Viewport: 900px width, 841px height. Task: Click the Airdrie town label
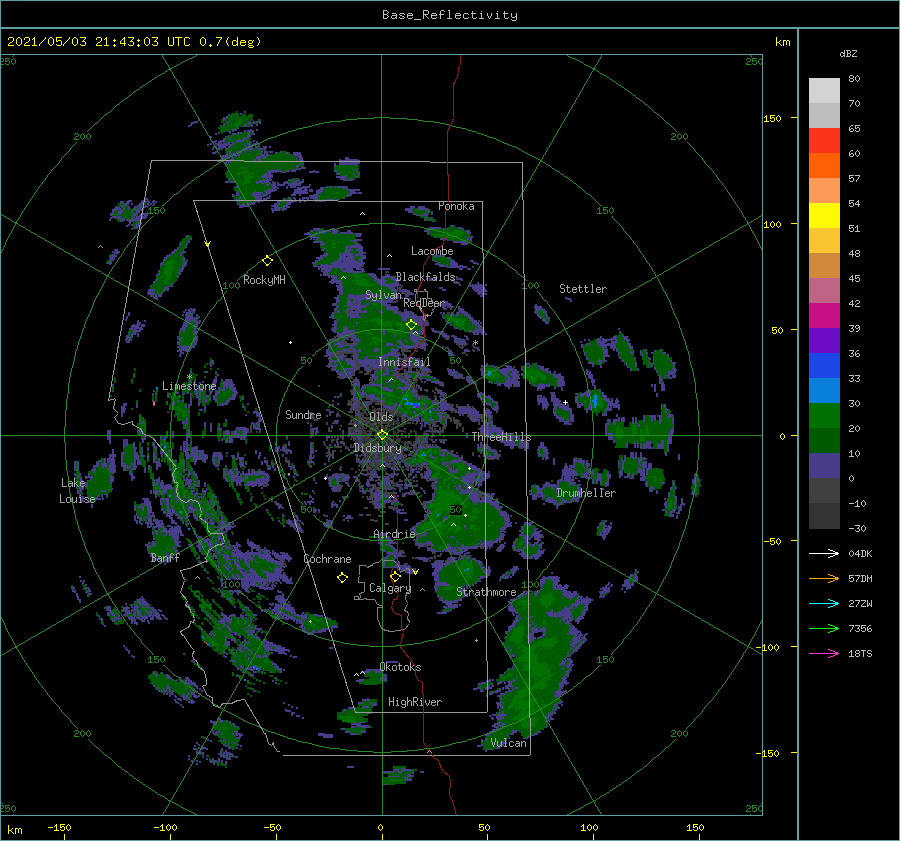394,534
